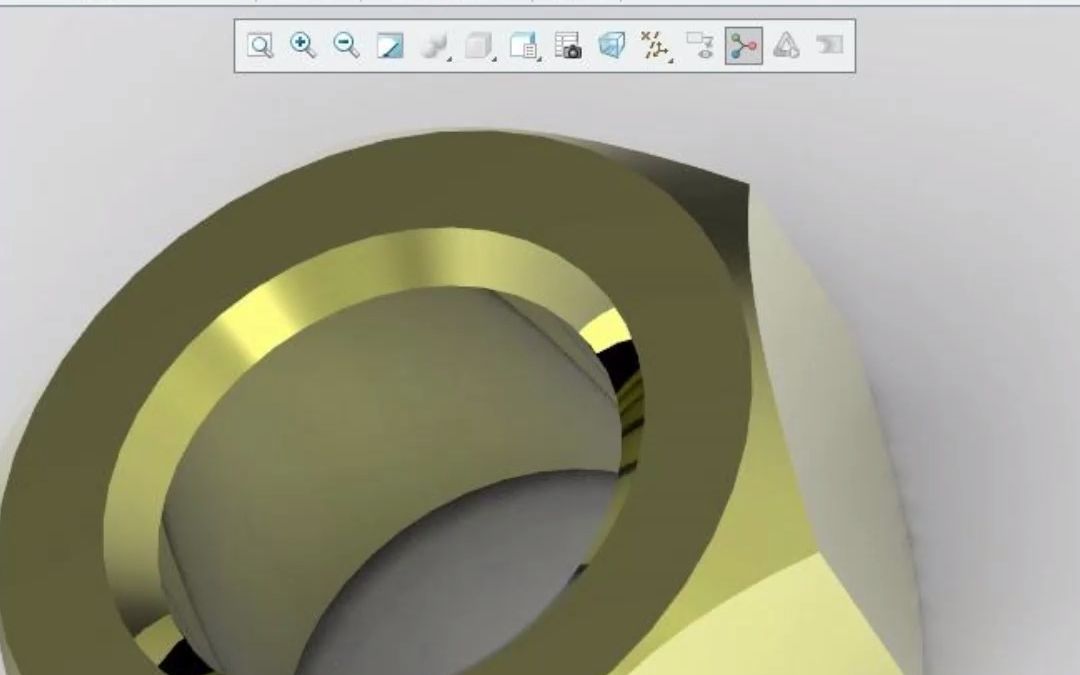Expand the Datum Display Filters dropdown

click(x=655, y=46)
